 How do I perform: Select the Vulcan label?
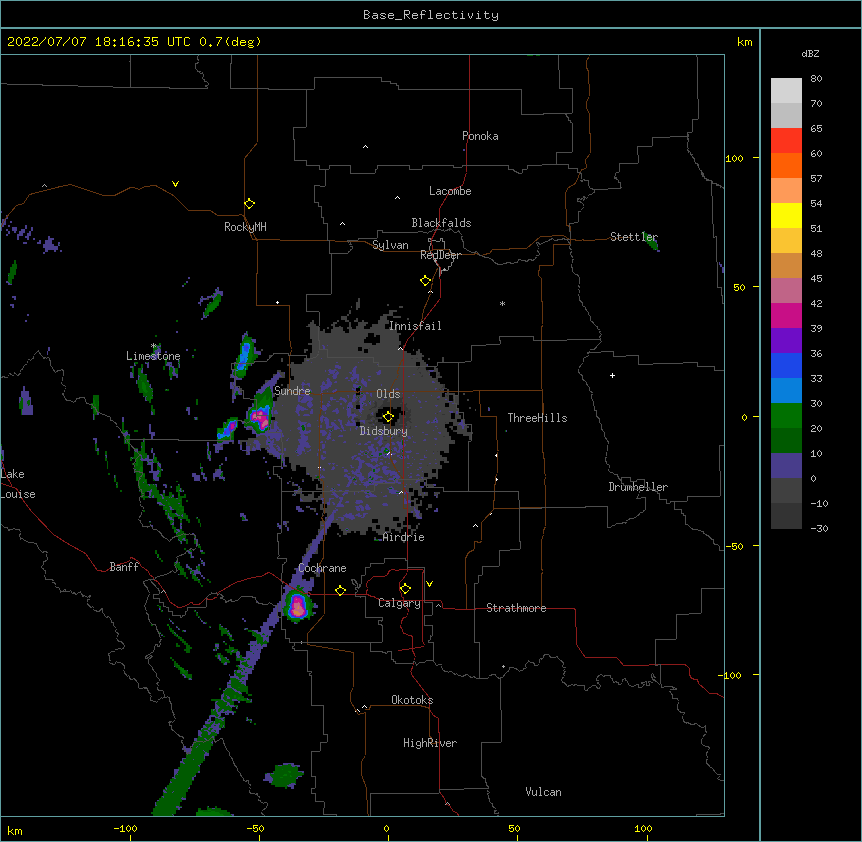click(x=543, y=792)
